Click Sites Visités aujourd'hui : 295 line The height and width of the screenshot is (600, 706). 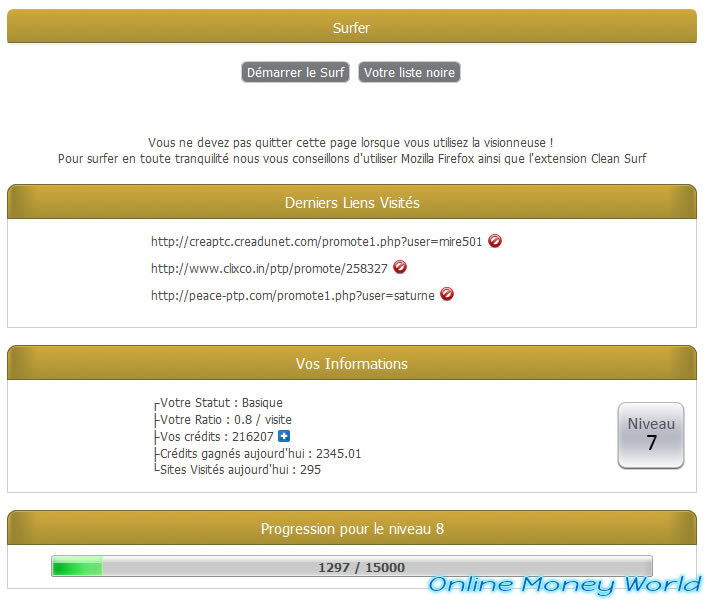point(240,470)
